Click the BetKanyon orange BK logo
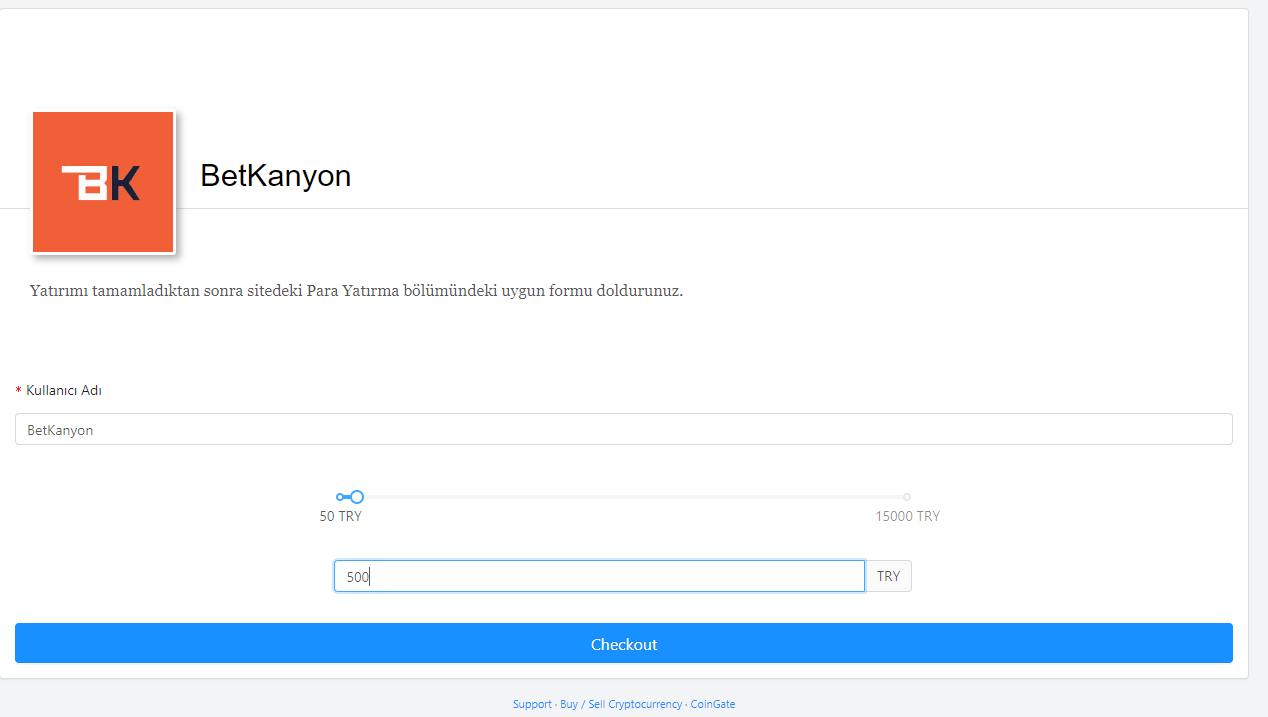 [103, 182]
